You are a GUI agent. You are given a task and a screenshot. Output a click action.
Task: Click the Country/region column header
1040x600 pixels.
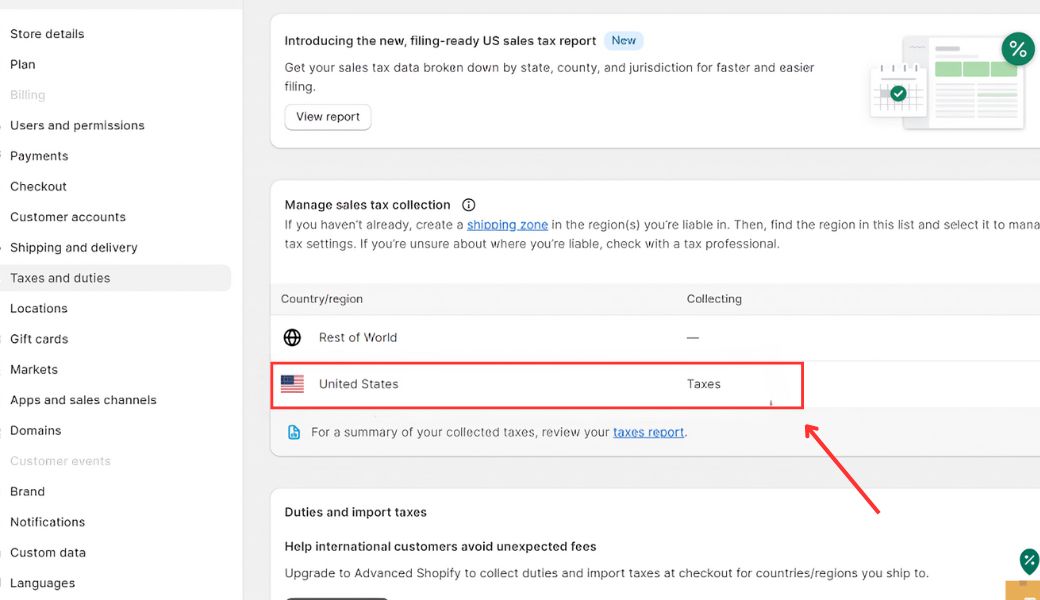322,299
